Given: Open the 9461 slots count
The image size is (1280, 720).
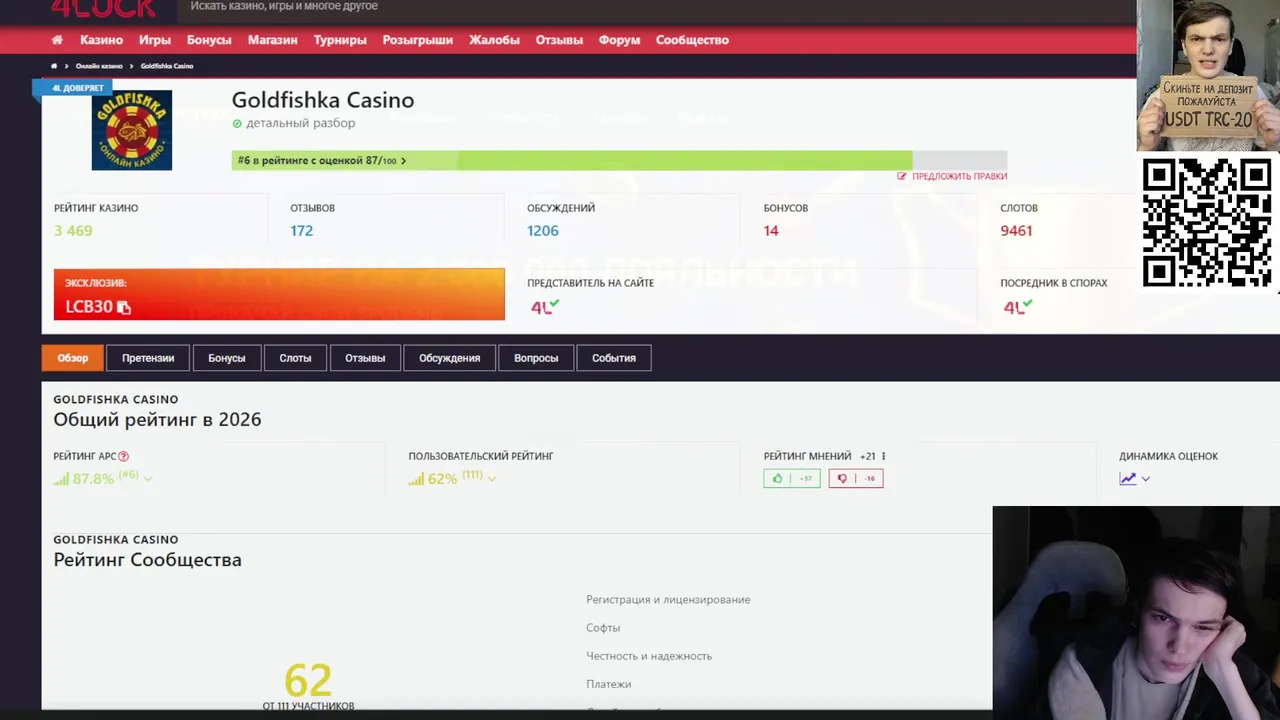Looking at the screenshot, I should click(x=1016, y=231).
